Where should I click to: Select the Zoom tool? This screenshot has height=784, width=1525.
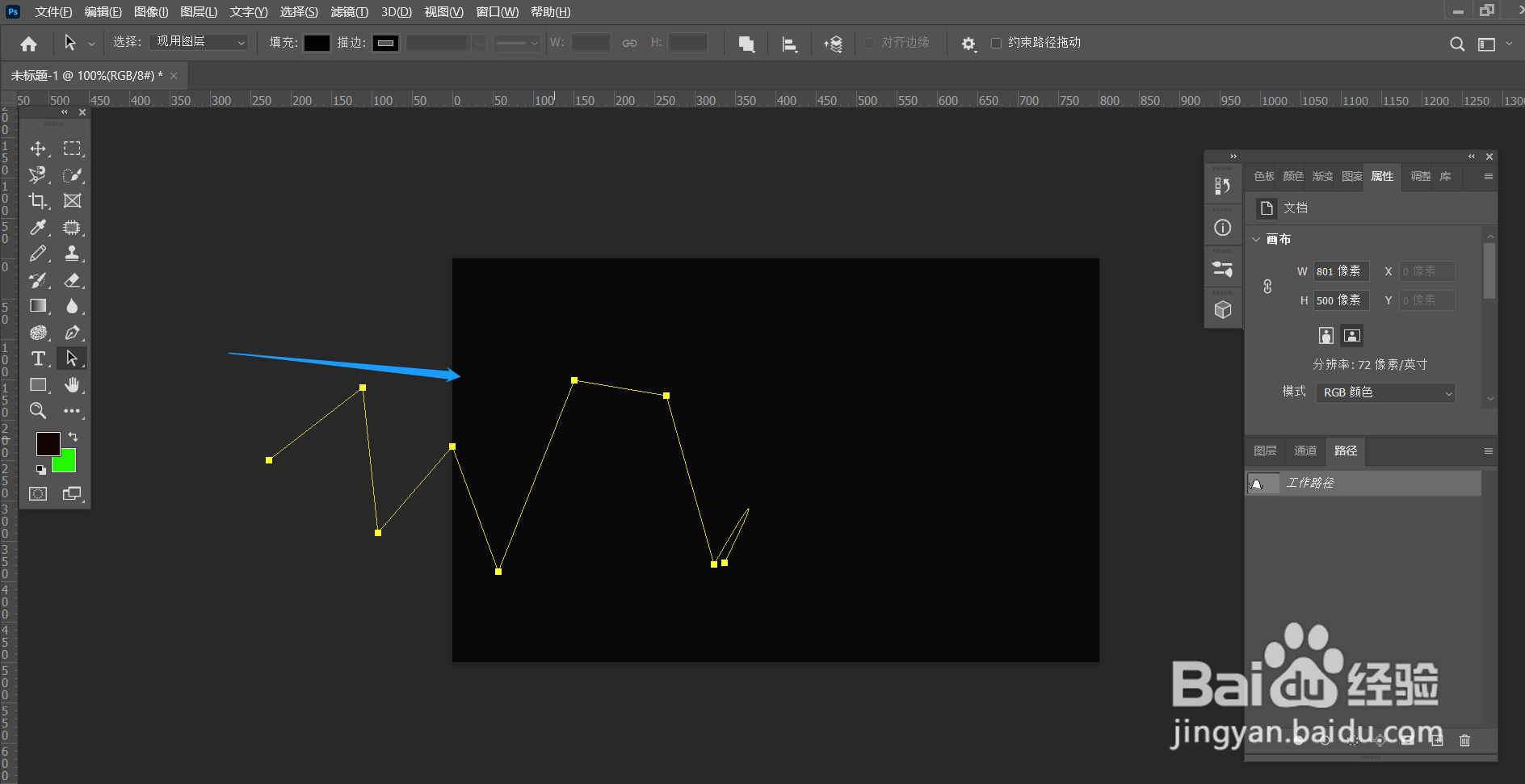tap(38, 411)
